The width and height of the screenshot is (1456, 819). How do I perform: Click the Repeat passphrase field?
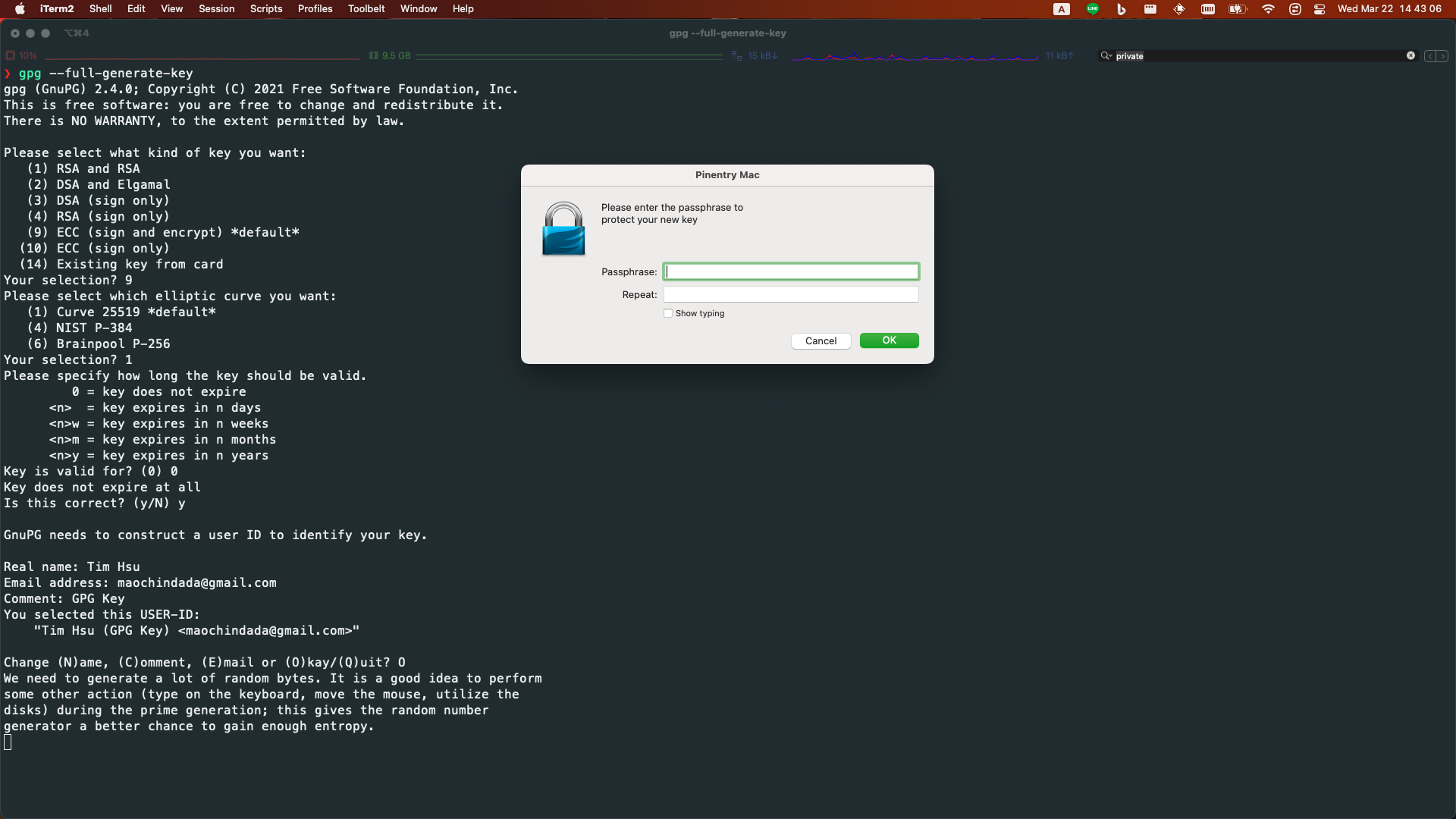pos(791,294)
